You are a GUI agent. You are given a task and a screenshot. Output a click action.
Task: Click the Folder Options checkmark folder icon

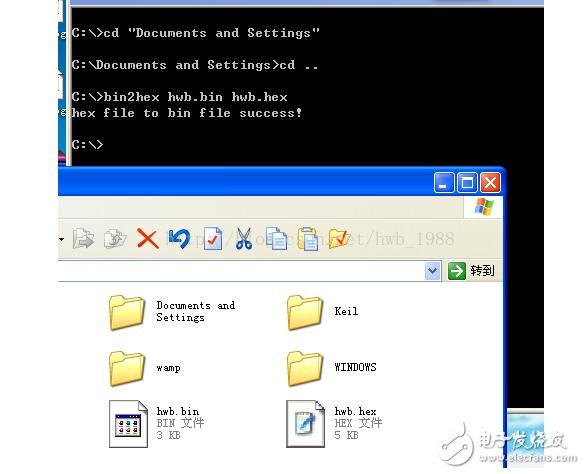pyautogui.click(x=338, y=238)
